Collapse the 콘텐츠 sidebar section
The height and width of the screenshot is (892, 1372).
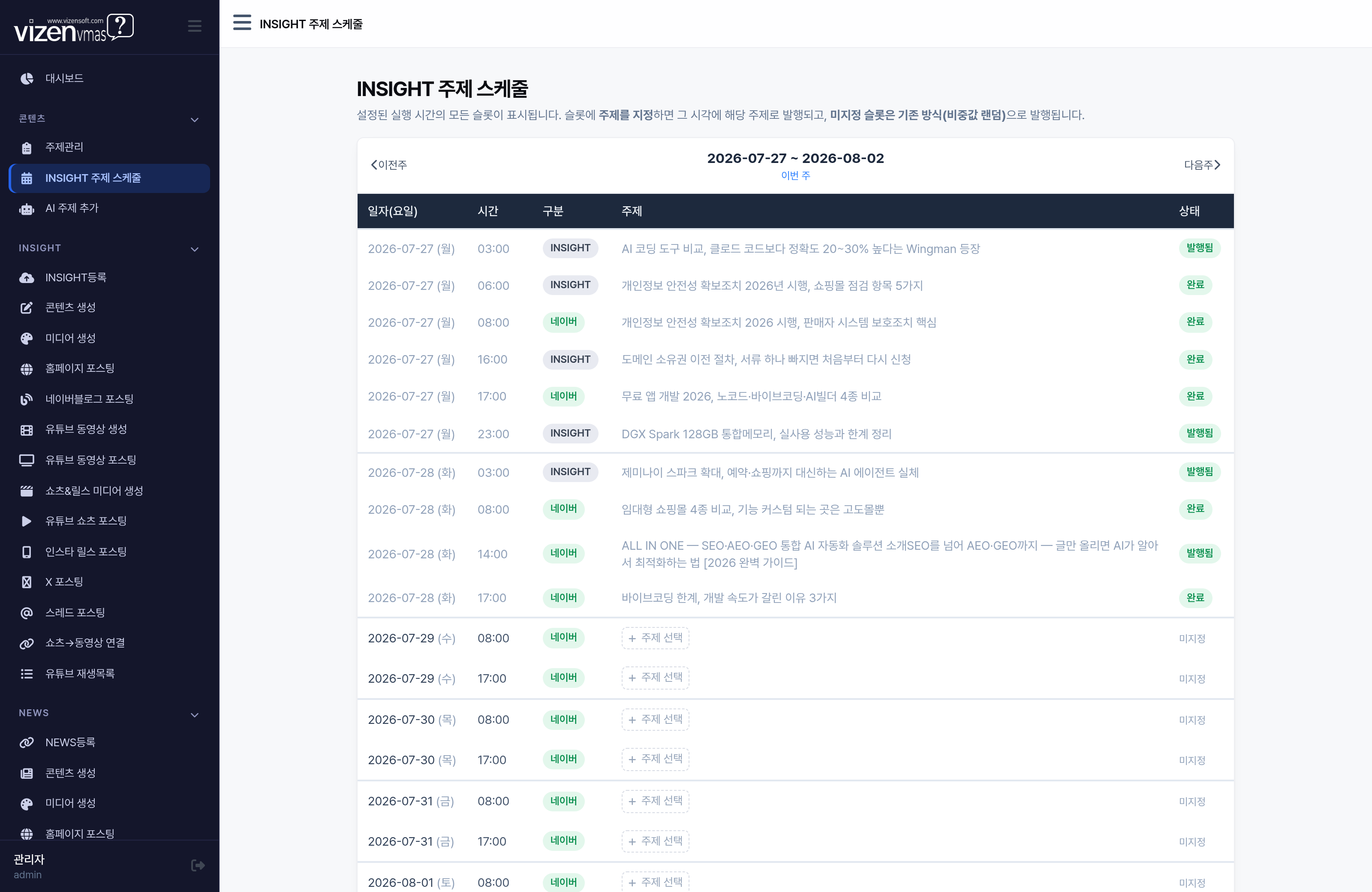195,120
